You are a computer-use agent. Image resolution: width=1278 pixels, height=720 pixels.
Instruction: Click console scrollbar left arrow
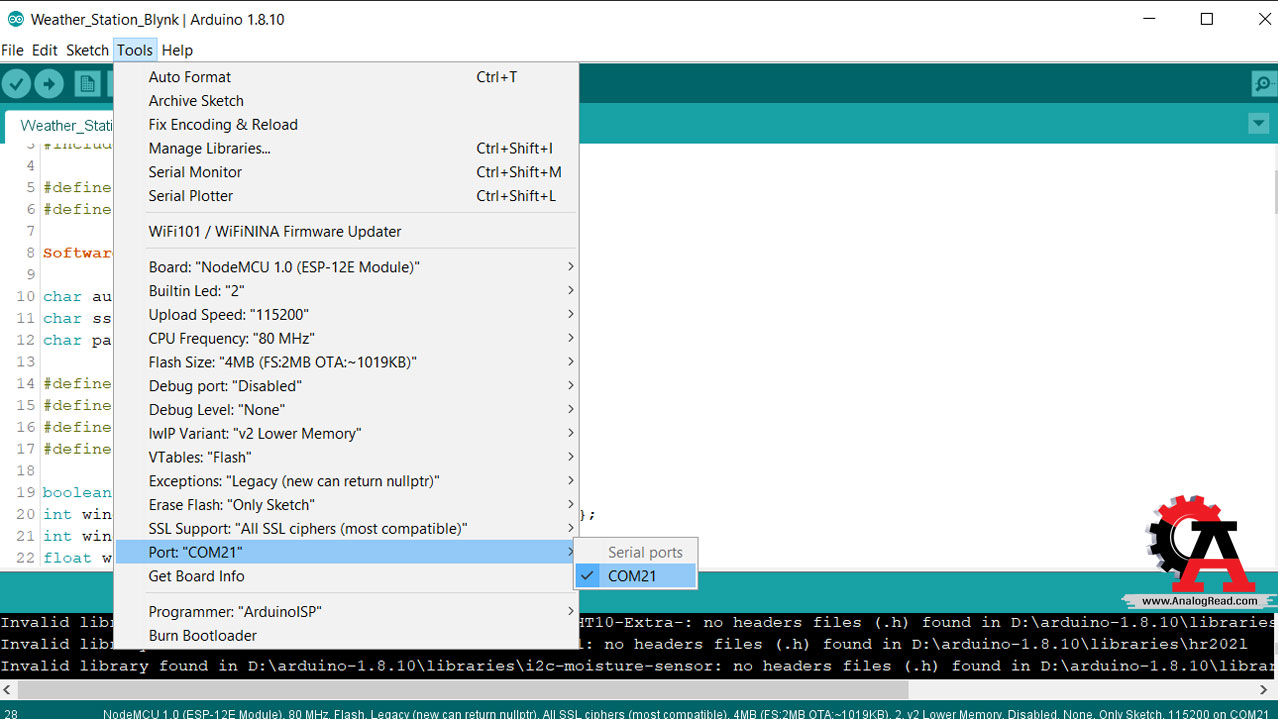[8, 690]
